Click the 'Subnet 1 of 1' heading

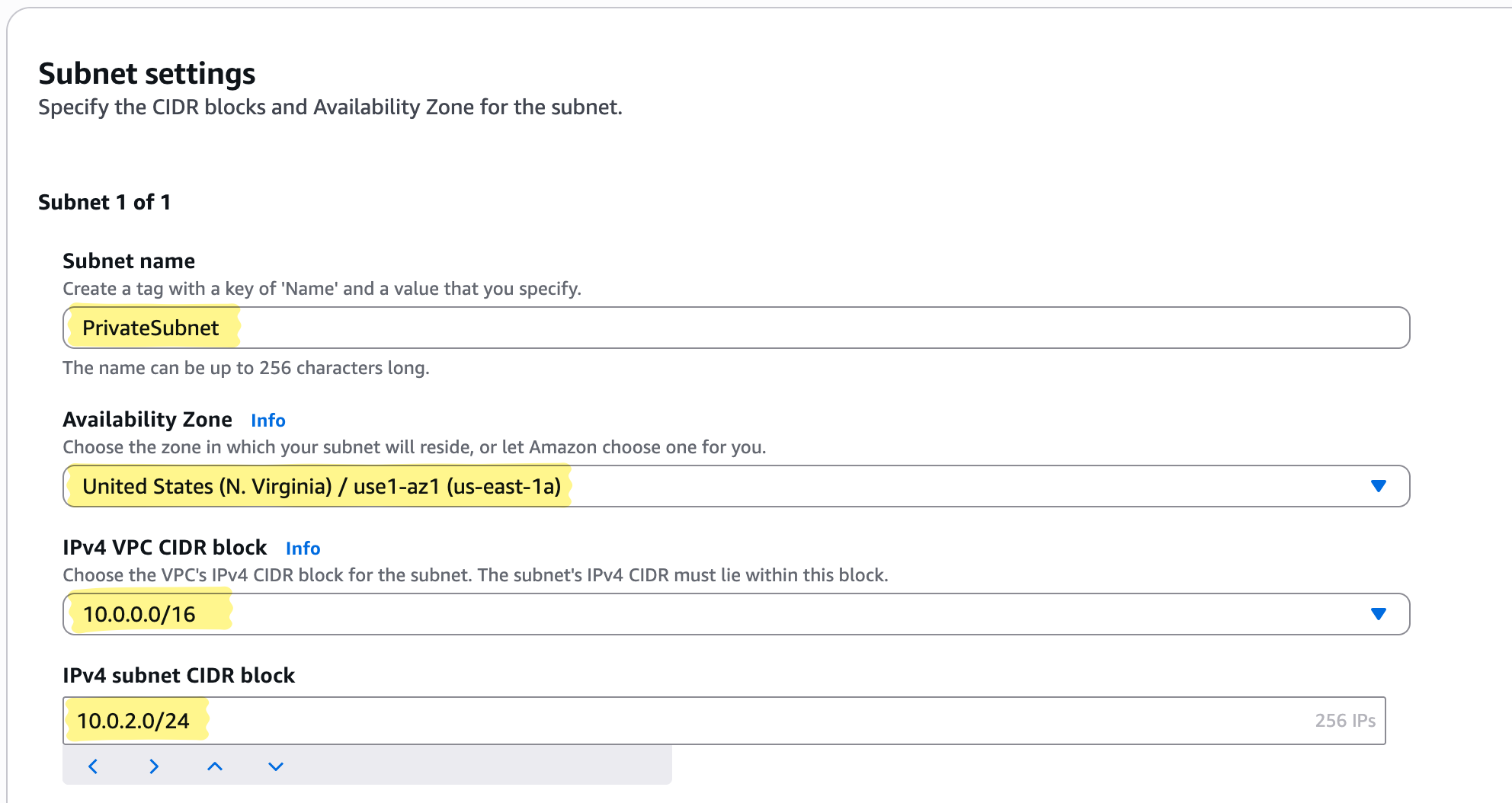(x=104, y=203)
